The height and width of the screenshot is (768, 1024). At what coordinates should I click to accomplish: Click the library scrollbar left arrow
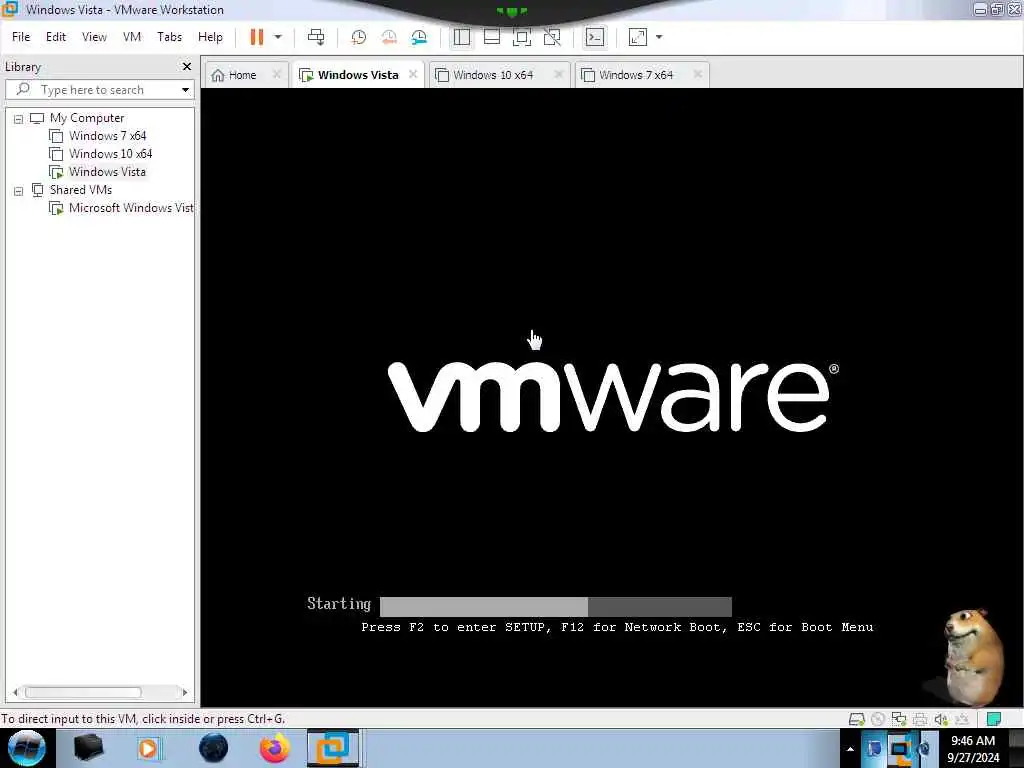15,692
